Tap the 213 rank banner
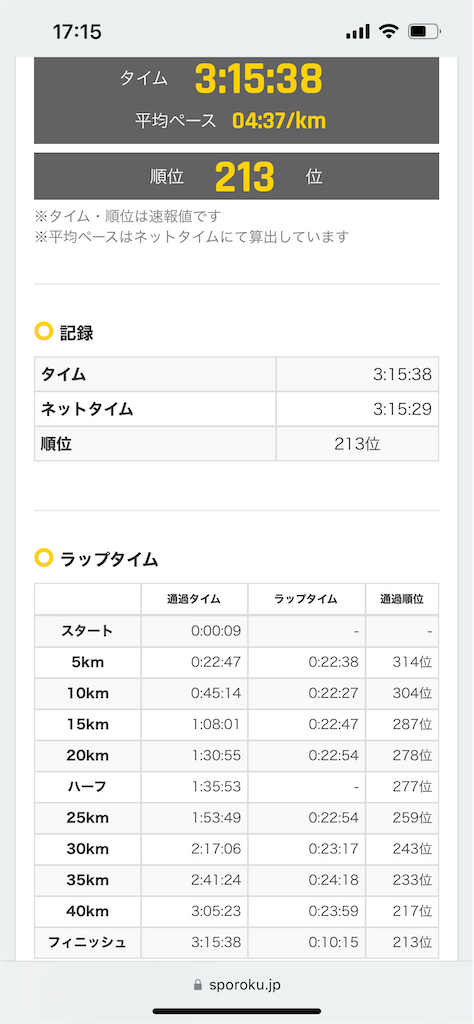Viewport: 474px width, 1024px height. tap(236, 176)
